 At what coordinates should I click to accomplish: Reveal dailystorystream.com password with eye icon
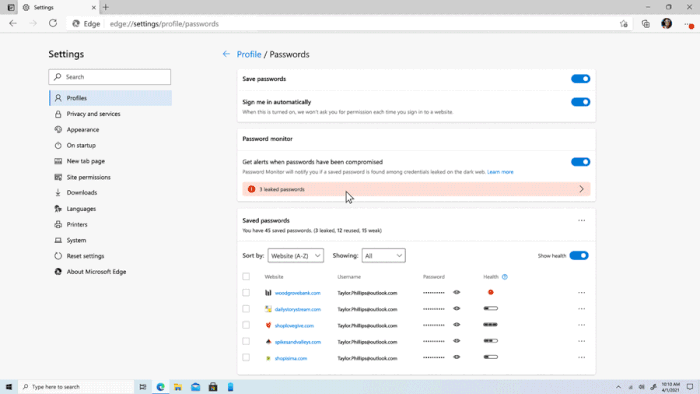(x=456, y=309)
